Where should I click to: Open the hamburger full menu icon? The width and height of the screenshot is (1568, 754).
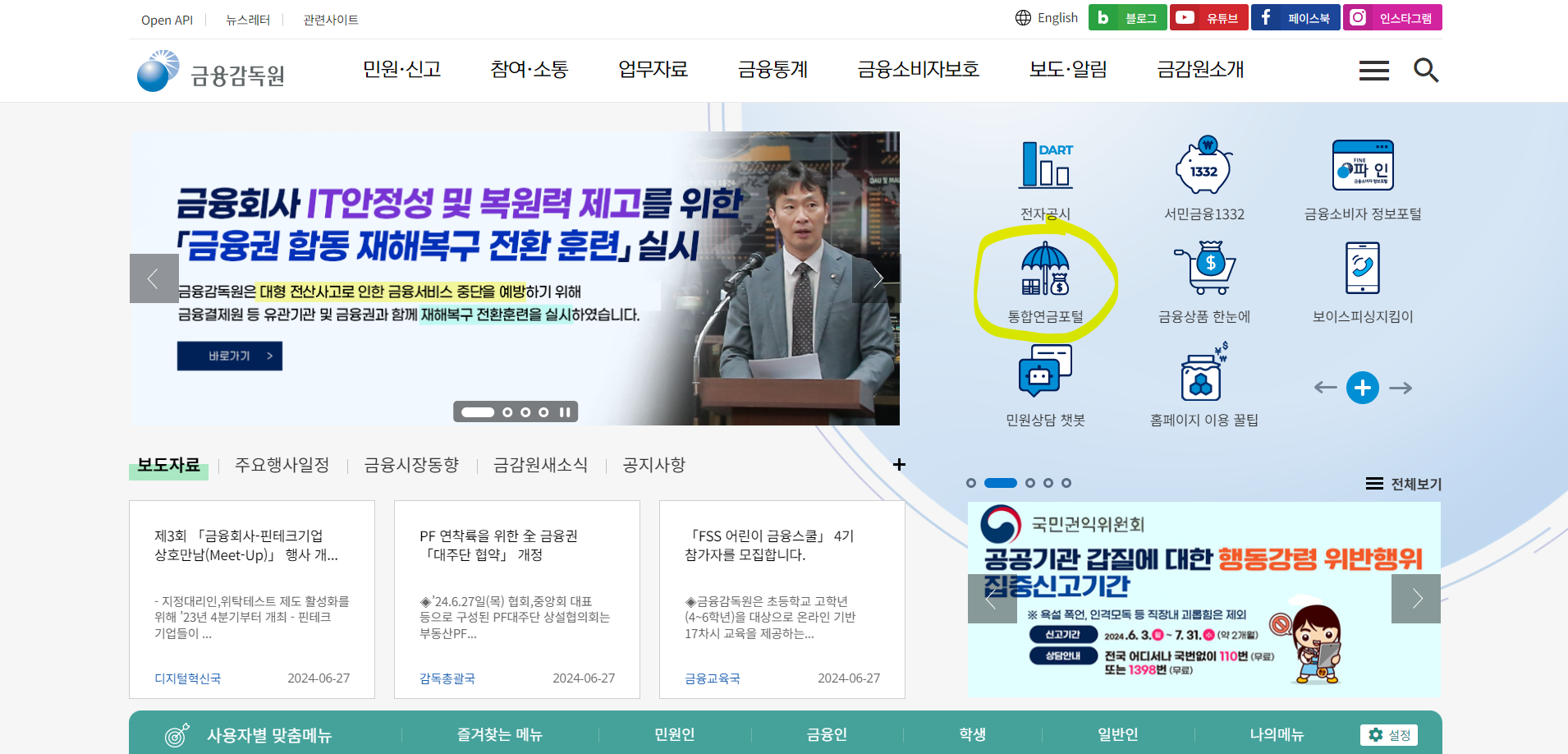[1374, 71]
